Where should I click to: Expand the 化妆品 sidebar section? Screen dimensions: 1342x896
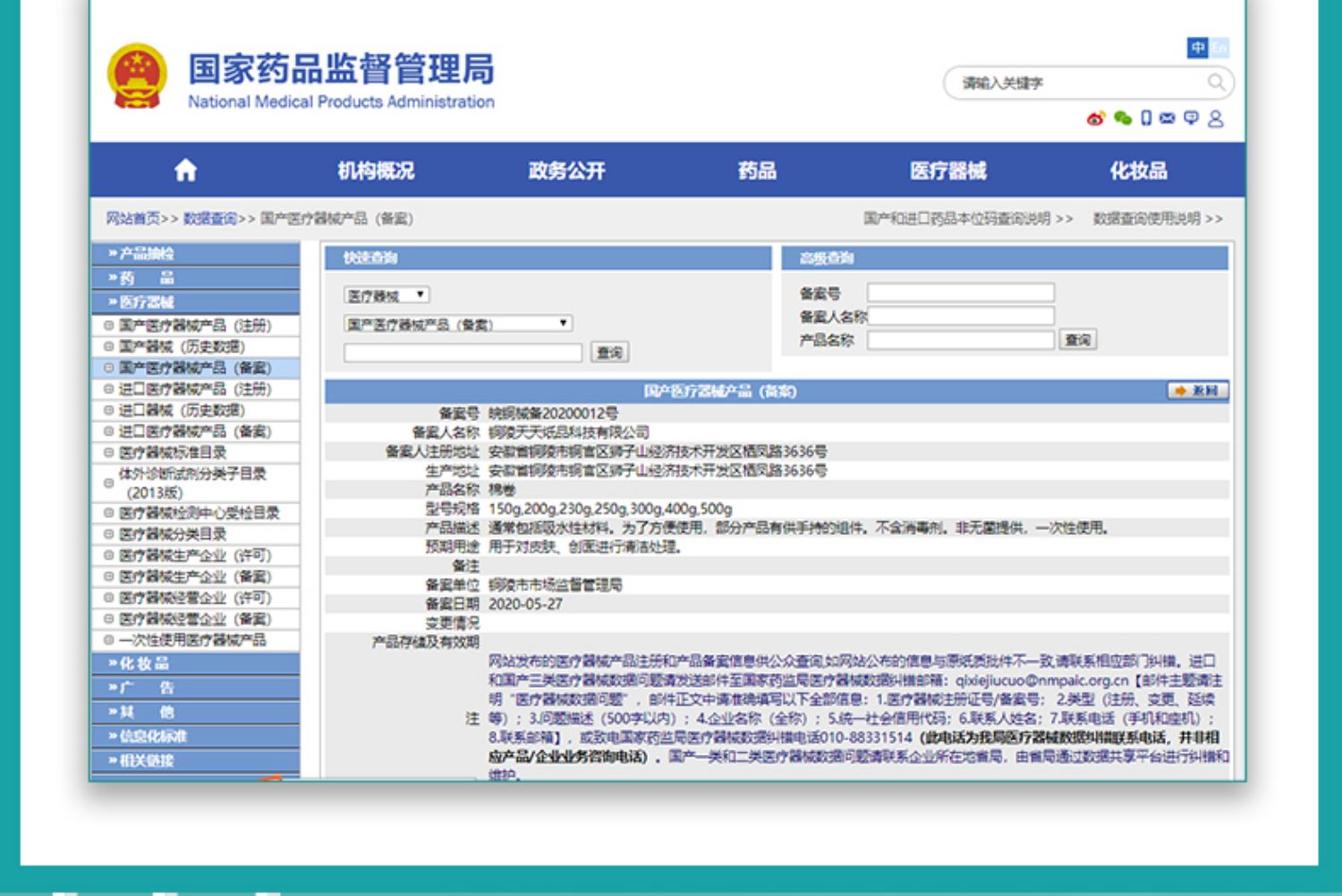[196, 664]
